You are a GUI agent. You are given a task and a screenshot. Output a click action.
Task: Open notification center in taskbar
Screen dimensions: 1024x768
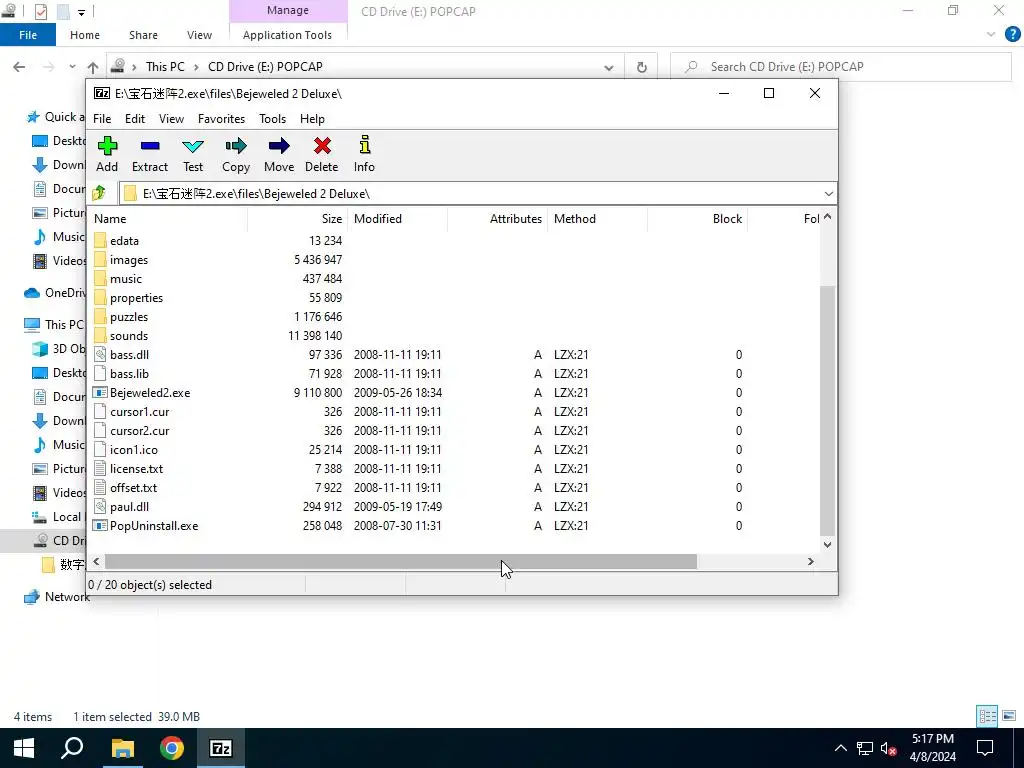985,748
